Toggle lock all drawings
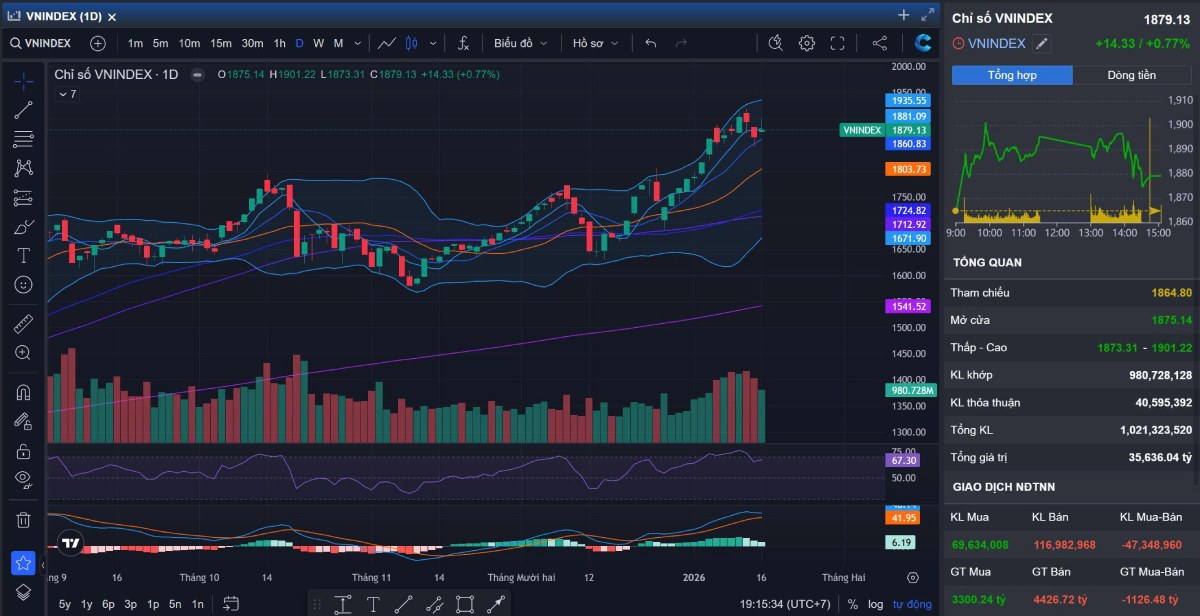The image size is (1200, 616). tap(23, 451)
